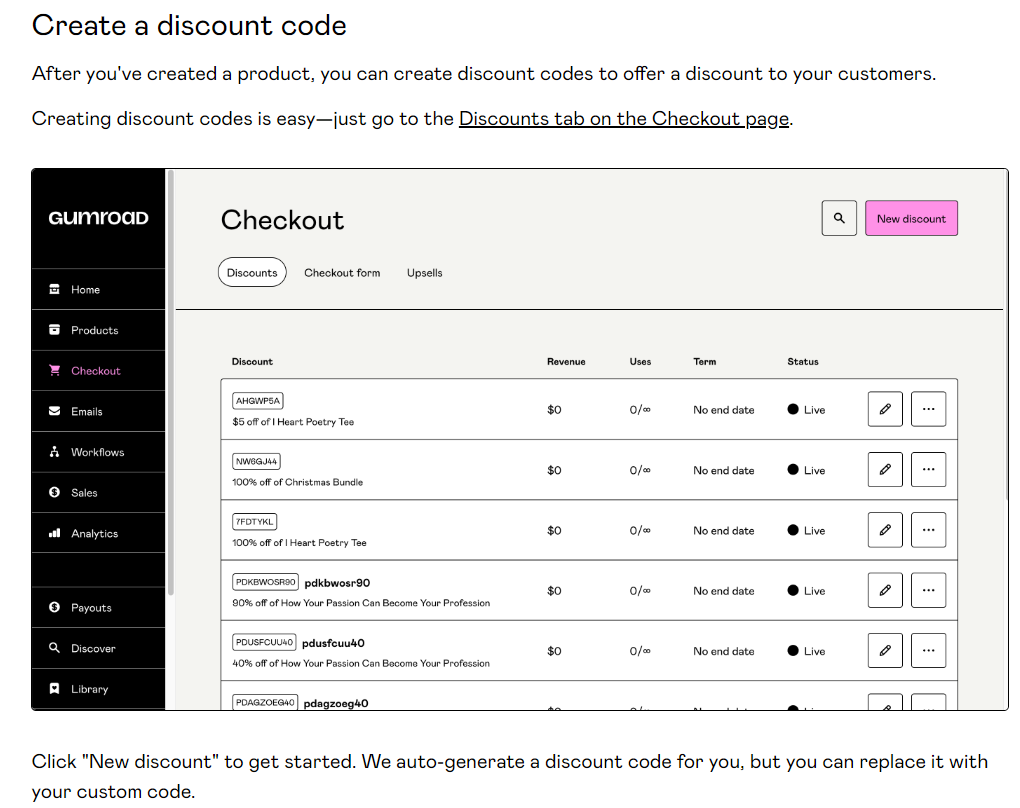Edit the PDKBWOSR90 discount via pencil icon

click(x=885, y=591)
